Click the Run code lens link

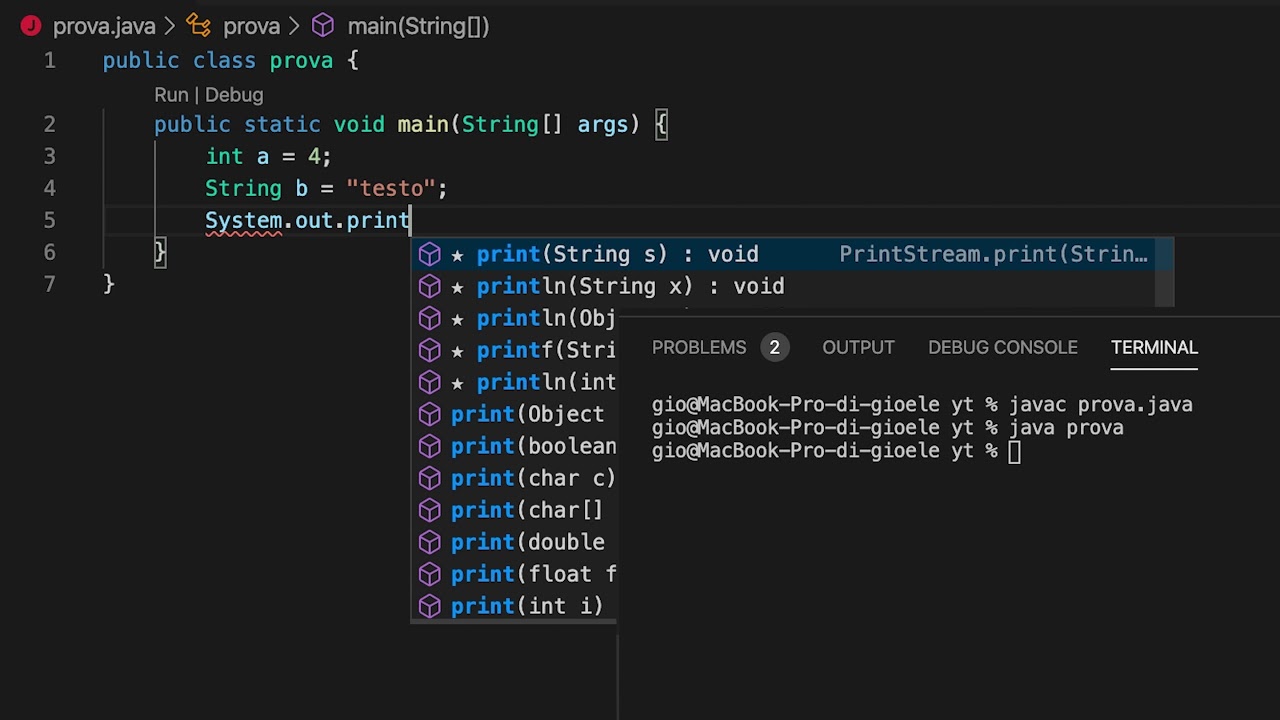point(171,95)
